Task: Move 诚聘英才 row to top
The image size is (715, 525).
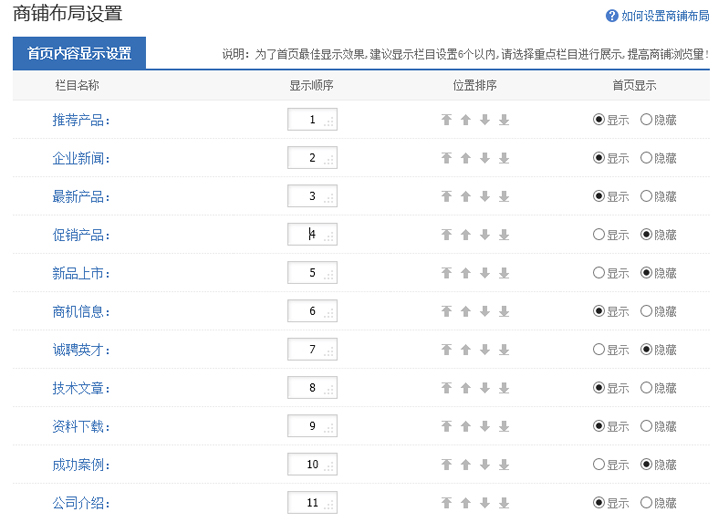Action: (x=446, y=350)
